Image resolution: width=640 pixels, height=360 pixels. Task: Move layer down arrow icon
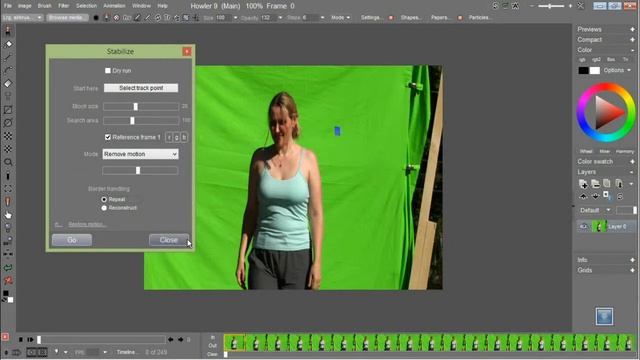[595, 196]
